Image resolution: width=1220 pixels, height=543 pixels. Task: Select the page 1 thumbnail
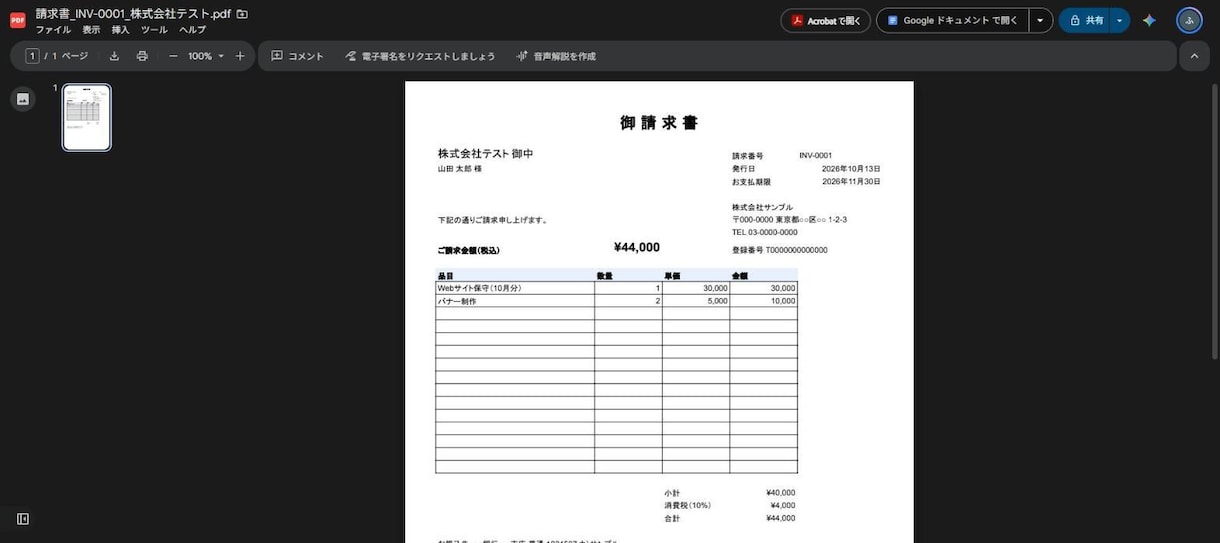tap(87, 117)
